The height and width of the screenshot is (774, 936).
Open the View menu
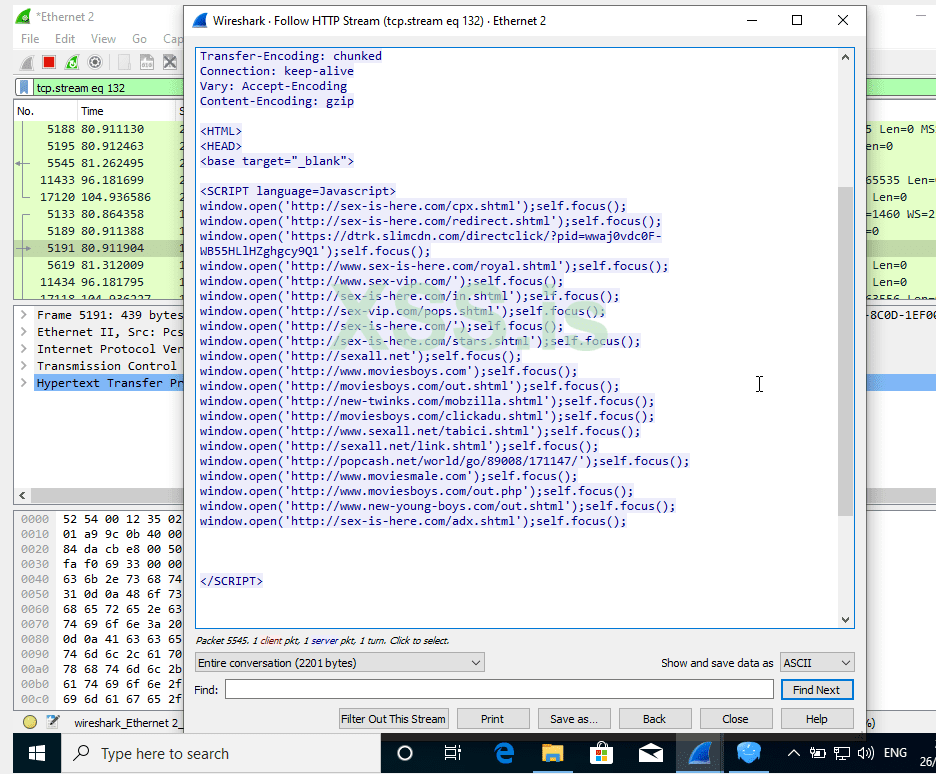point(103,38)
